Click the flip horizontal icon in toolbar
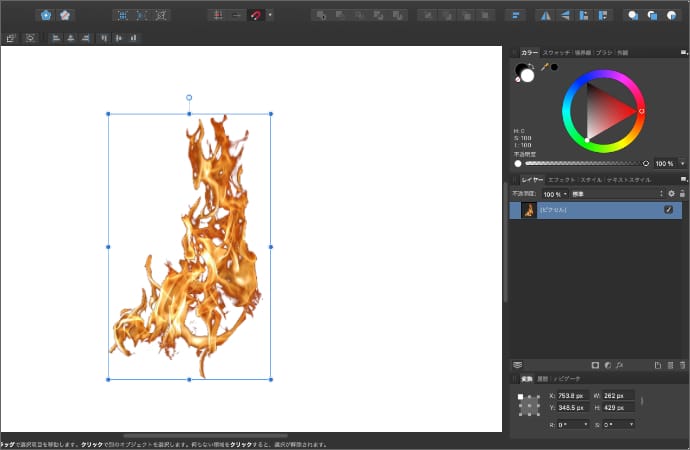690x450 pixels. 545,15
